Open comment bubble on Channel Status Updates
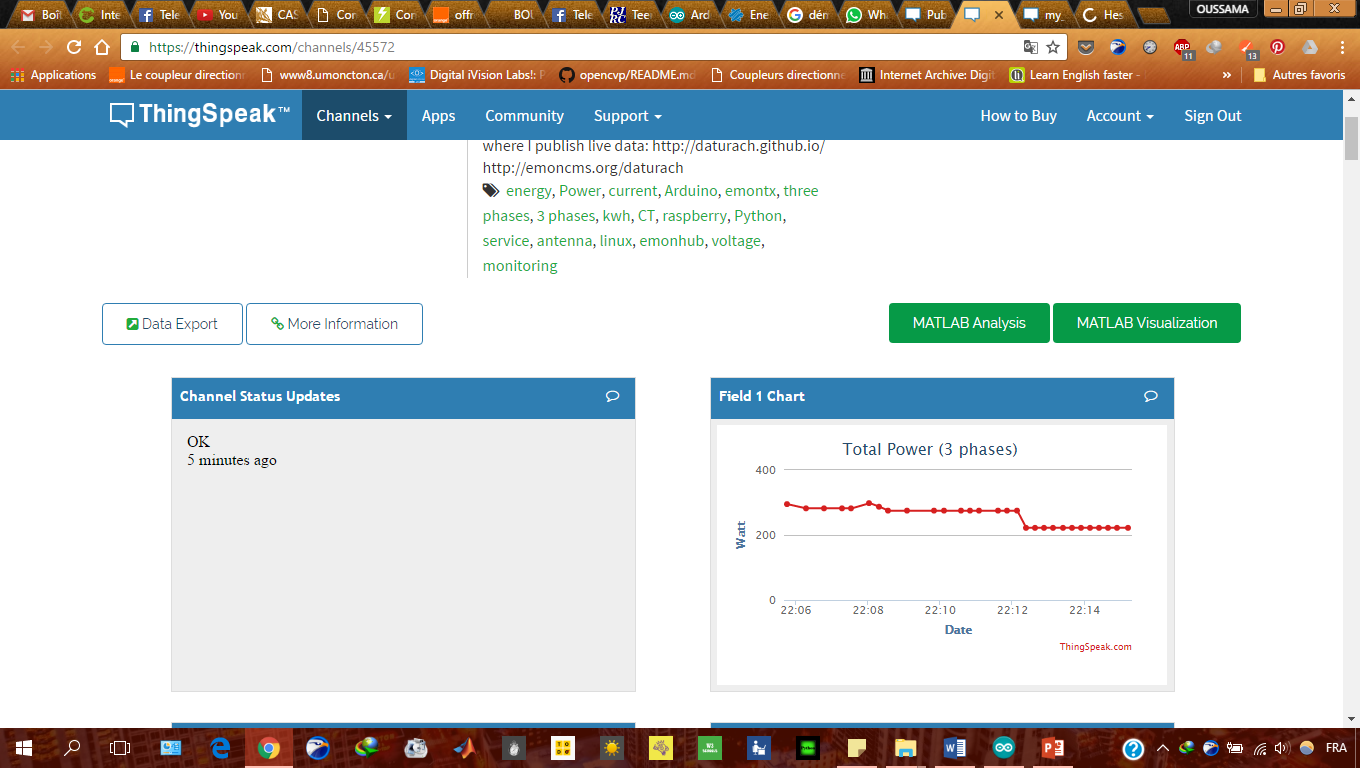 [612, 397]
